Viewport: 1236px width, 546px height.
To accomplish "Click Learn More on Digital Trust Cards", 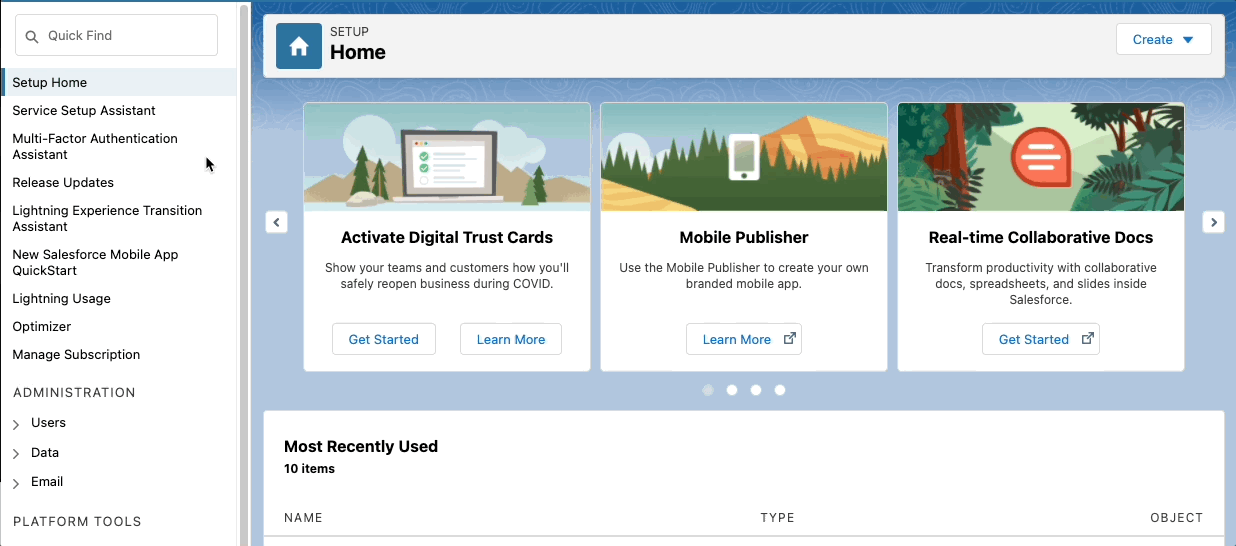I will click(x=511, y=339).
